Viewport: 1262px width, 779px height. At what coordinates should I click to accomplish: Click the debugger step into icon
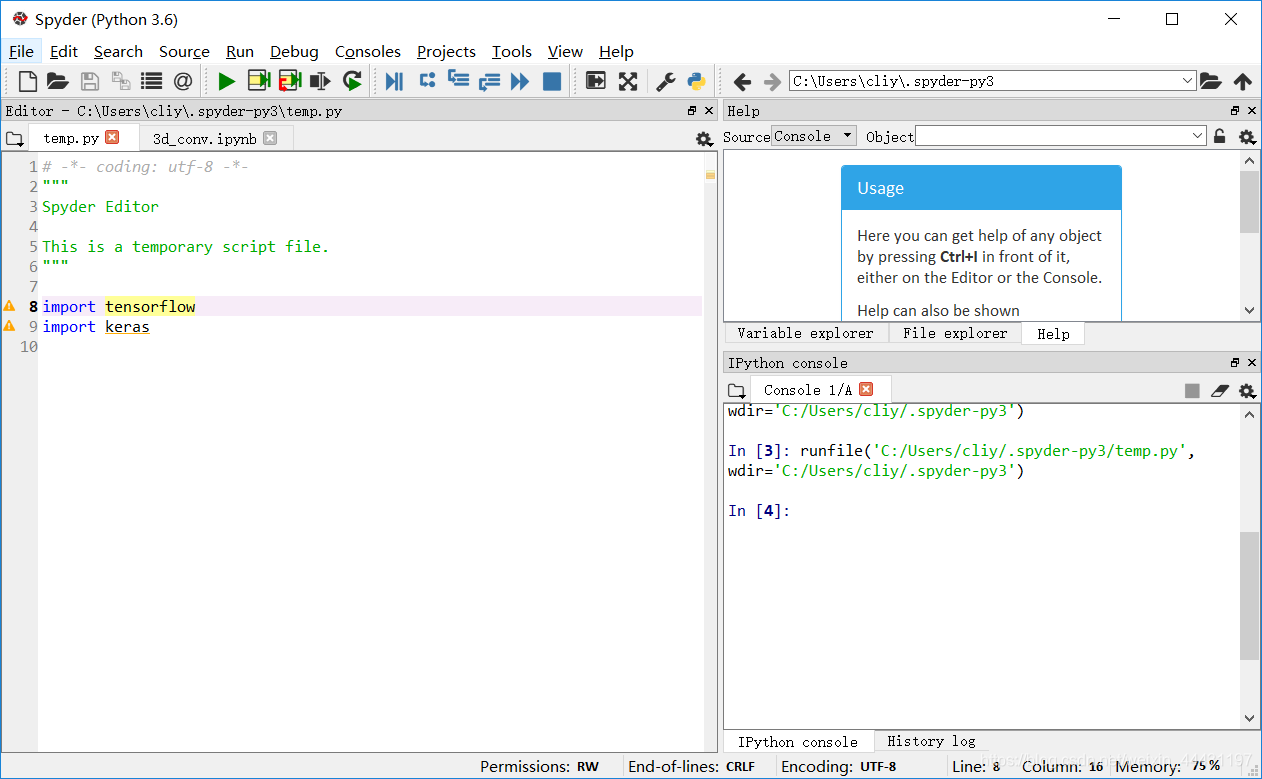pos(459,81)
